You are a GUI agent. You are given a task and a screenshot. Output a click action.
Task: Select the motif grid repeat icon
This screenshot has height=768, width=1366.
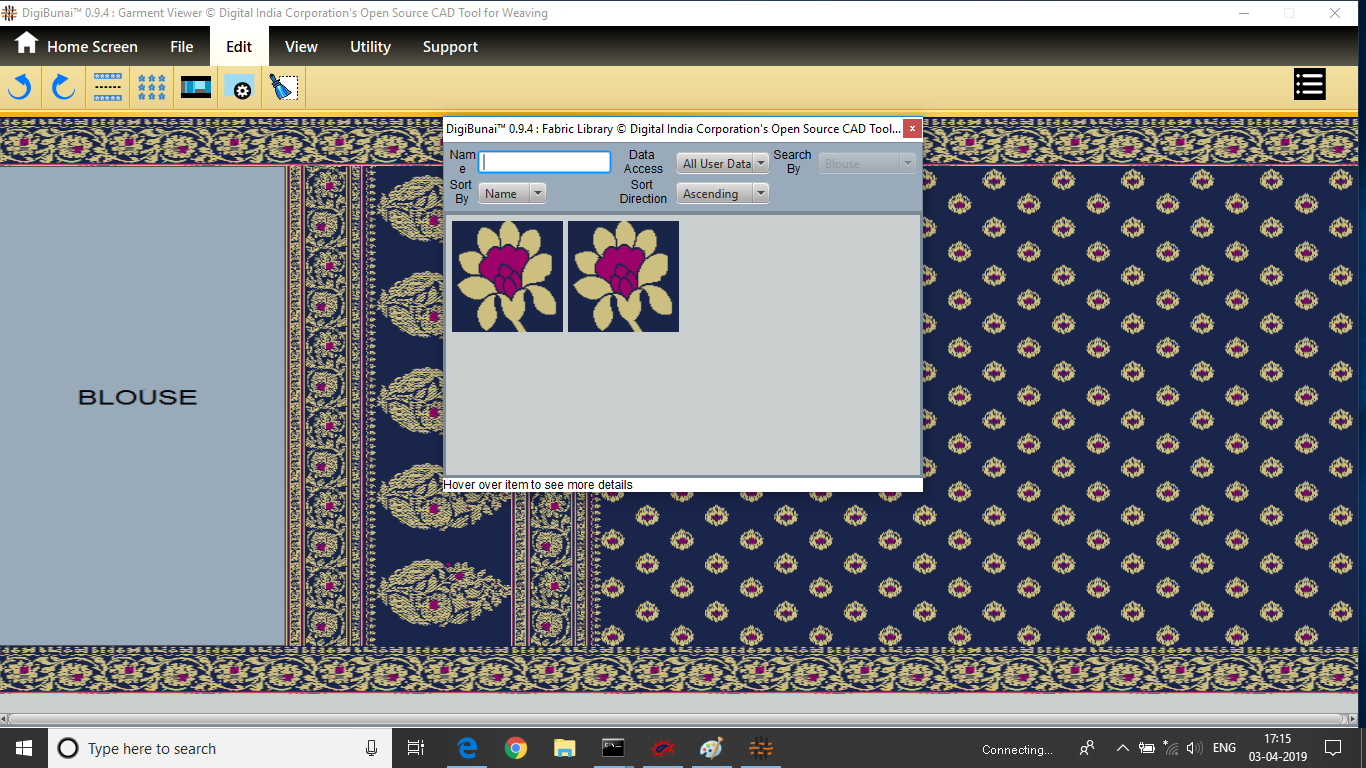tap(152, 88)
